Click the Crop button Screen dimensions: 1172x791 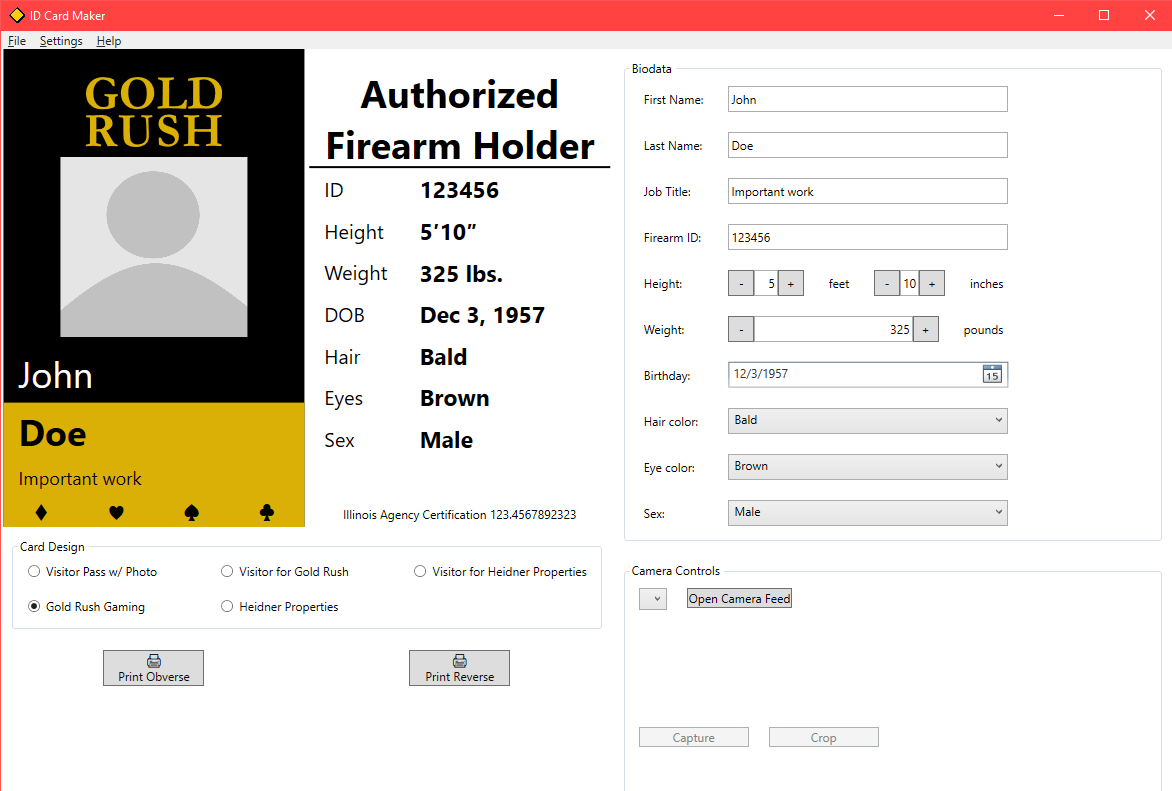point(823,736)
